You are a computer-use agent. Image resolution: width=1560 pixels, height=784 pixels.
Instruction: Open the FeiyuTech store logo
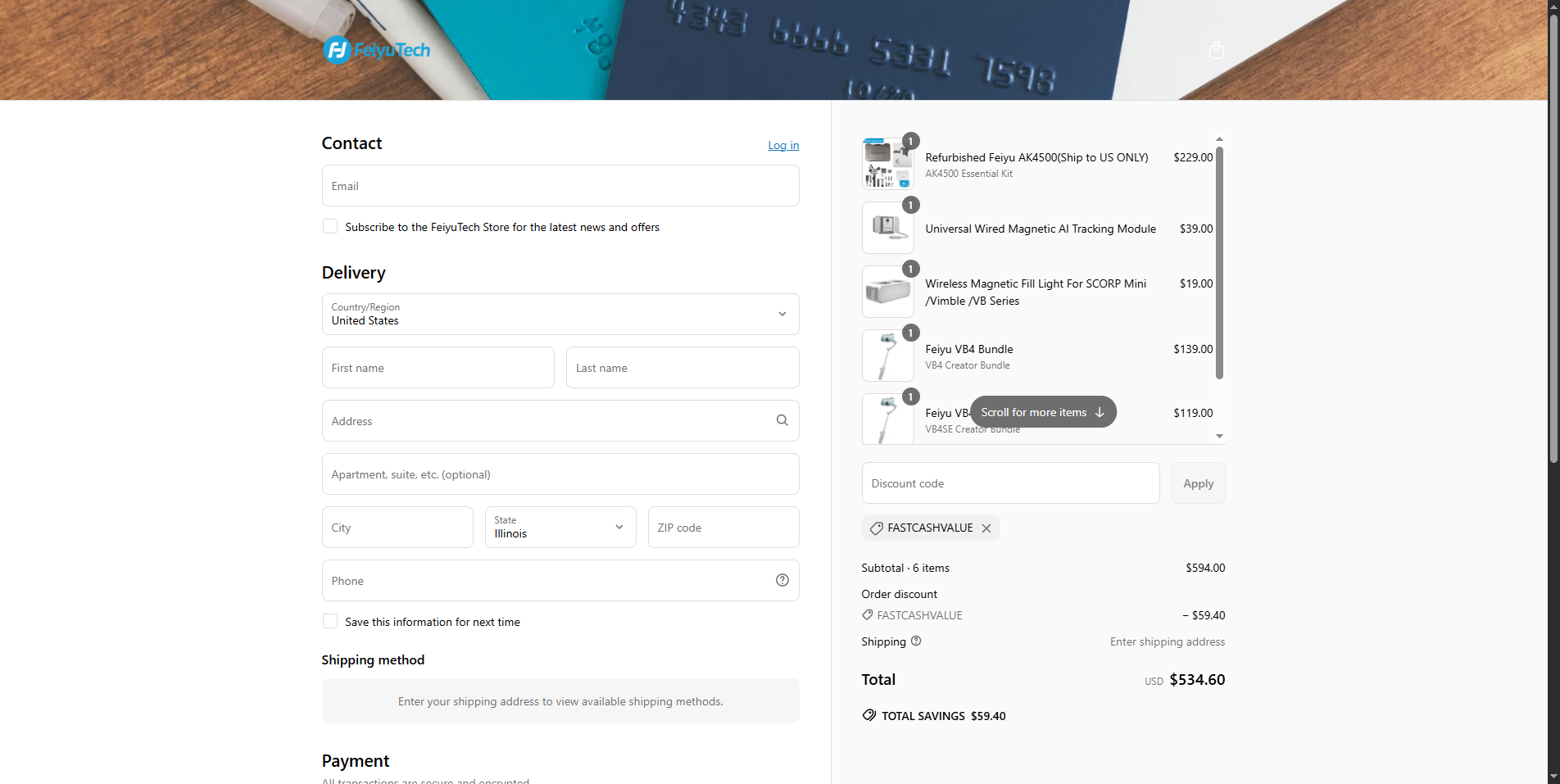coord(377,50)
